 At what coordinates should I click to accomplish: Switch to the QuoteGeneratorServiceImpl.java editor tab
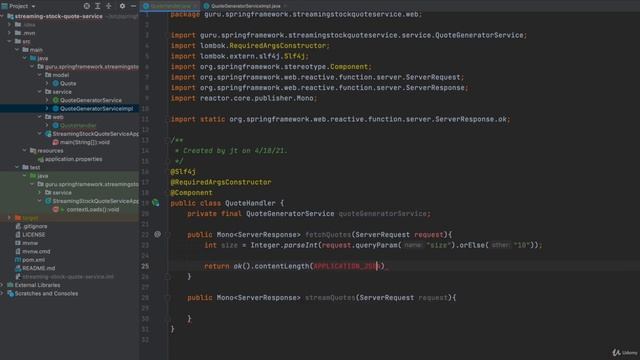pos(246,6)
